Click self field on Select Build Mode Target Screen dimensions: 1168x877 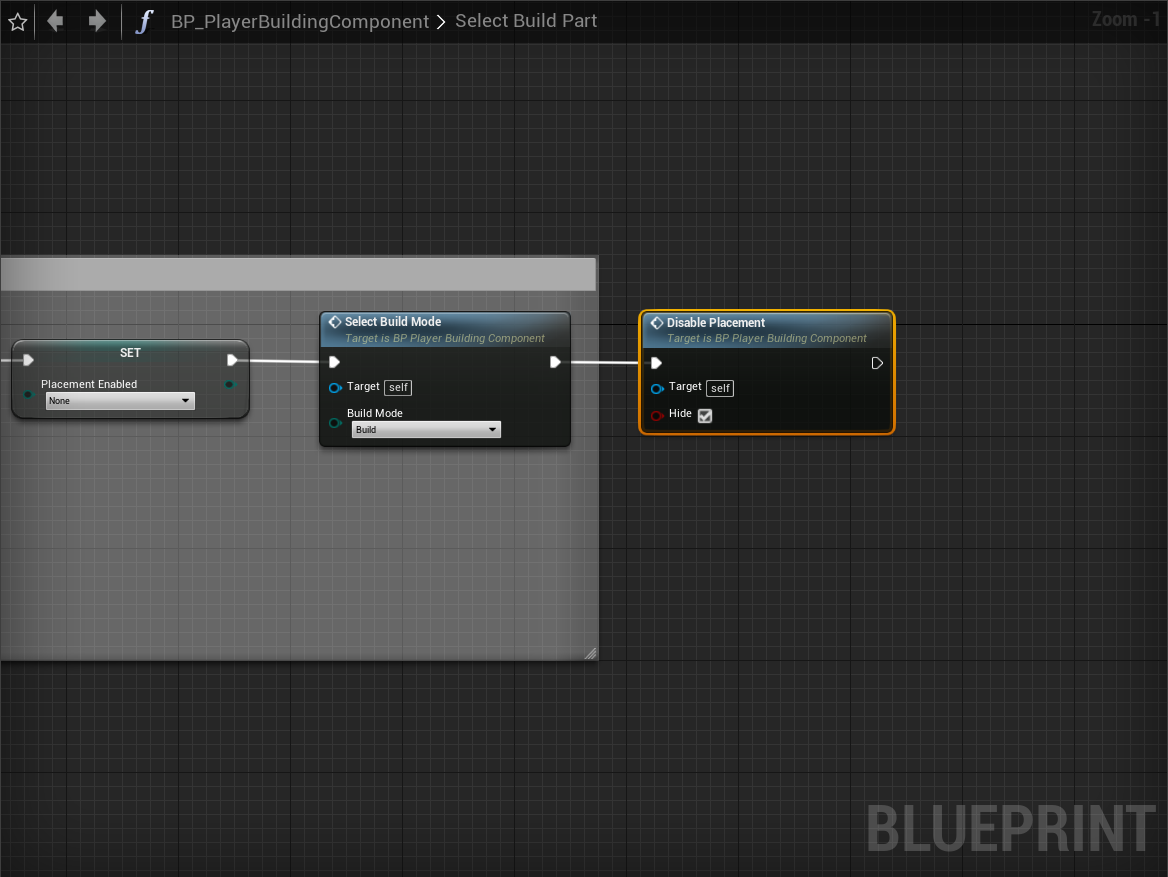click(399, 387)
